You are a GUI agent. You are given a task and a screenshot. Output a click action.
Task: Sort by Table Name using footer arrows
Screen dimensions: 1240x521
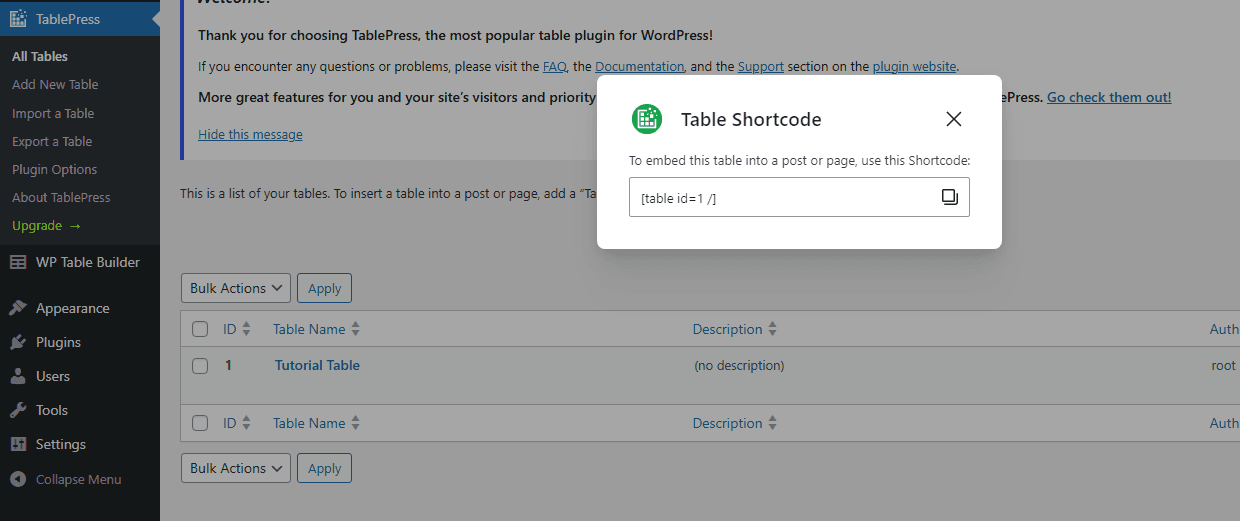[356, 423]
